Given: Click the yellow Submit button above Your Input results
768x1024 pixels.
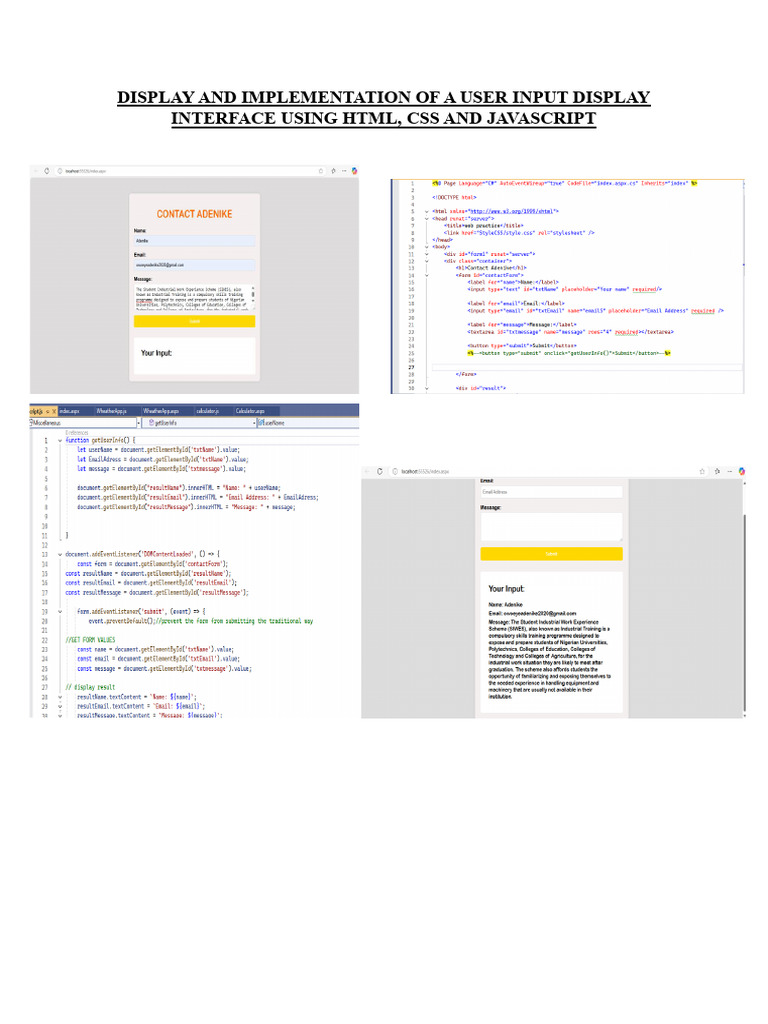Looking at the screenshot, I should pyautogui.click(x=552, y=553).
